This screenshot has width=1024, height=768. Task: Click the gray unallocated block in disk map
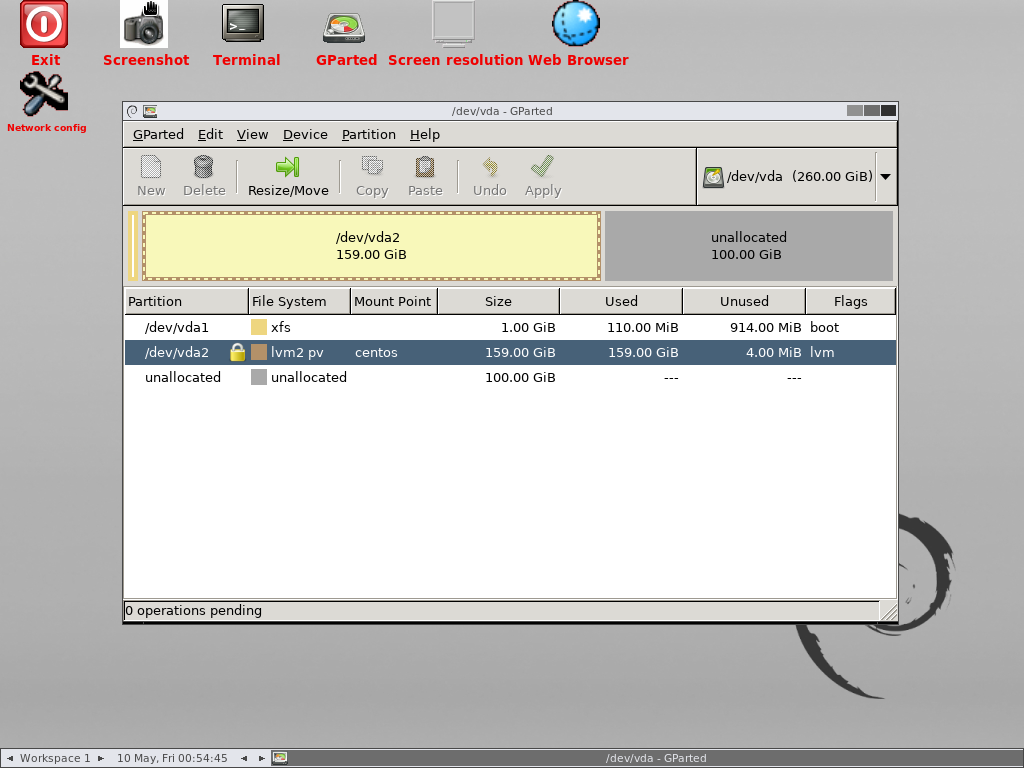[x=748, y=246]
